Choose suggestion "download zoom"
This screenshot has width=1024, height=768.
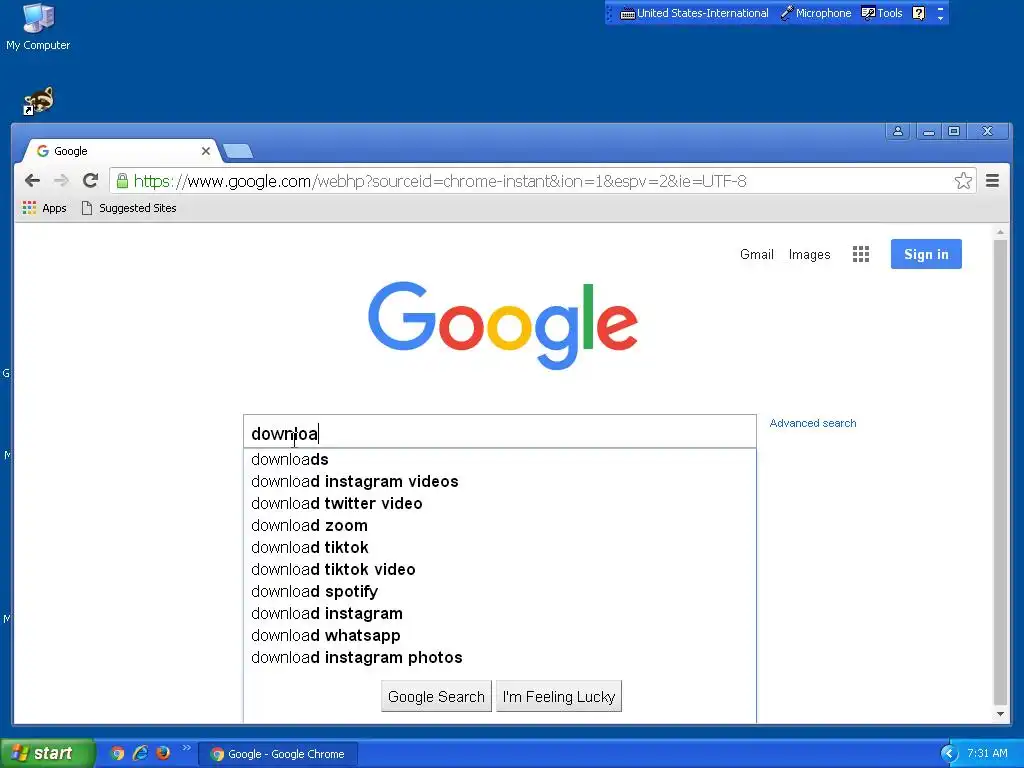pos(500,525)
